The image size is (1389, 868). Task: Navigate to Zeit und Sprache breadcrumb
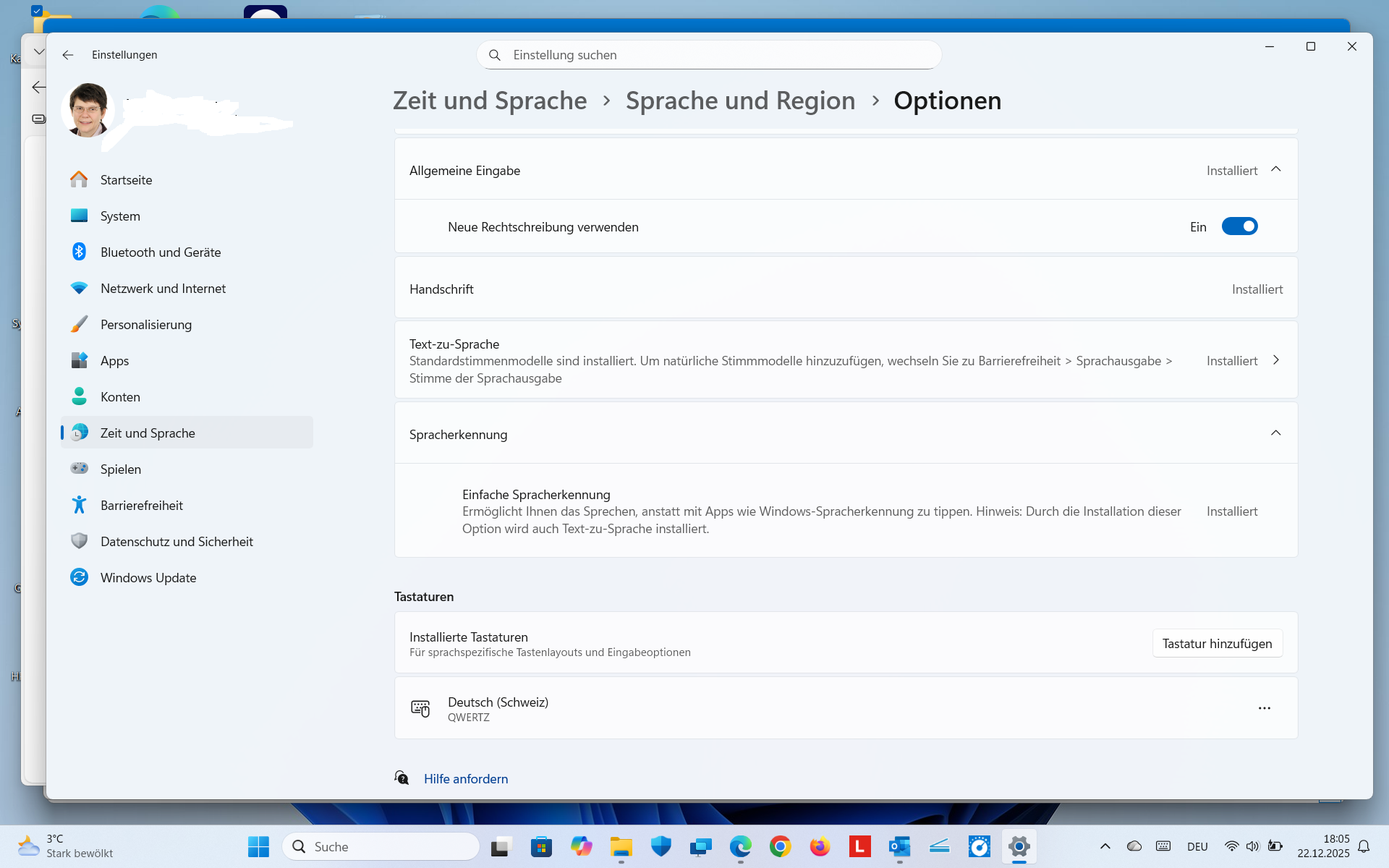coord(490,101)
